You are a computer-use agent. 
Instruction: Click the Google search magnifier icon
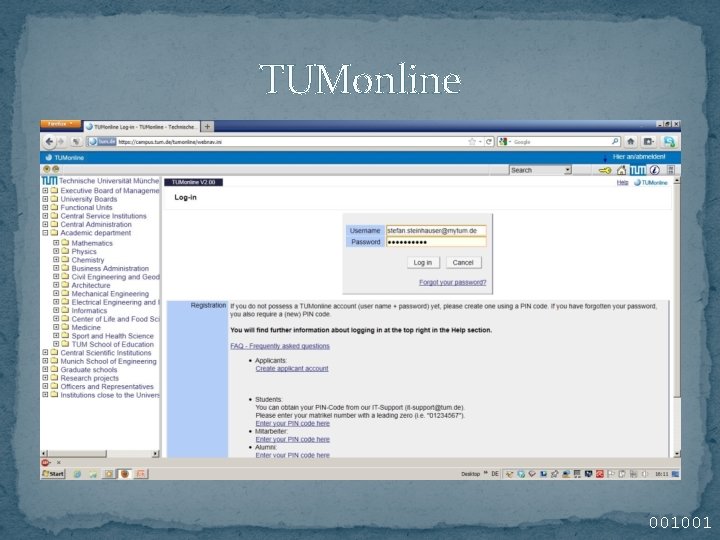click(615, 141)
